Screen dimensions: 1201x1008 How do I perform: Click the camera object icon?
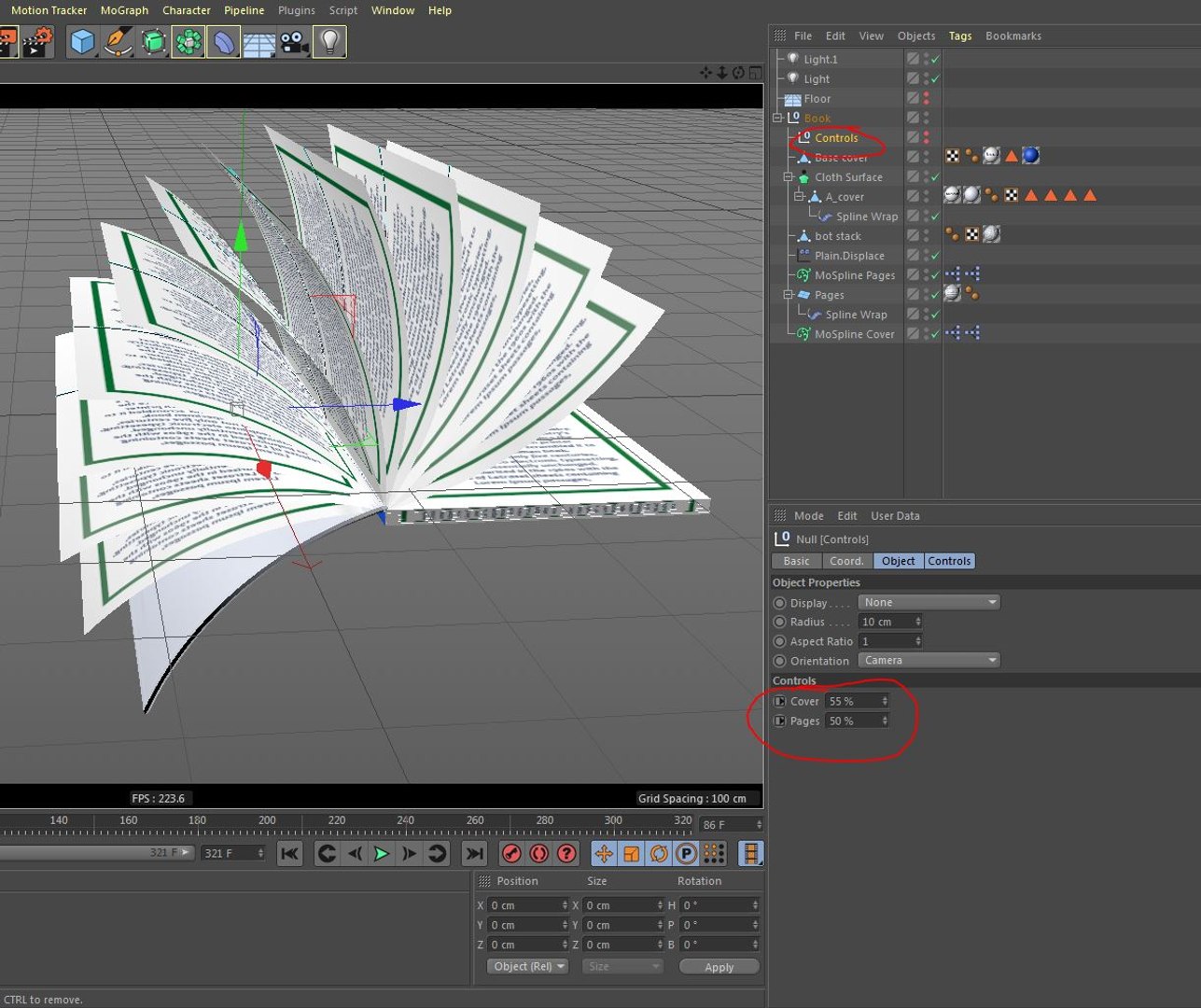point(294,42)
